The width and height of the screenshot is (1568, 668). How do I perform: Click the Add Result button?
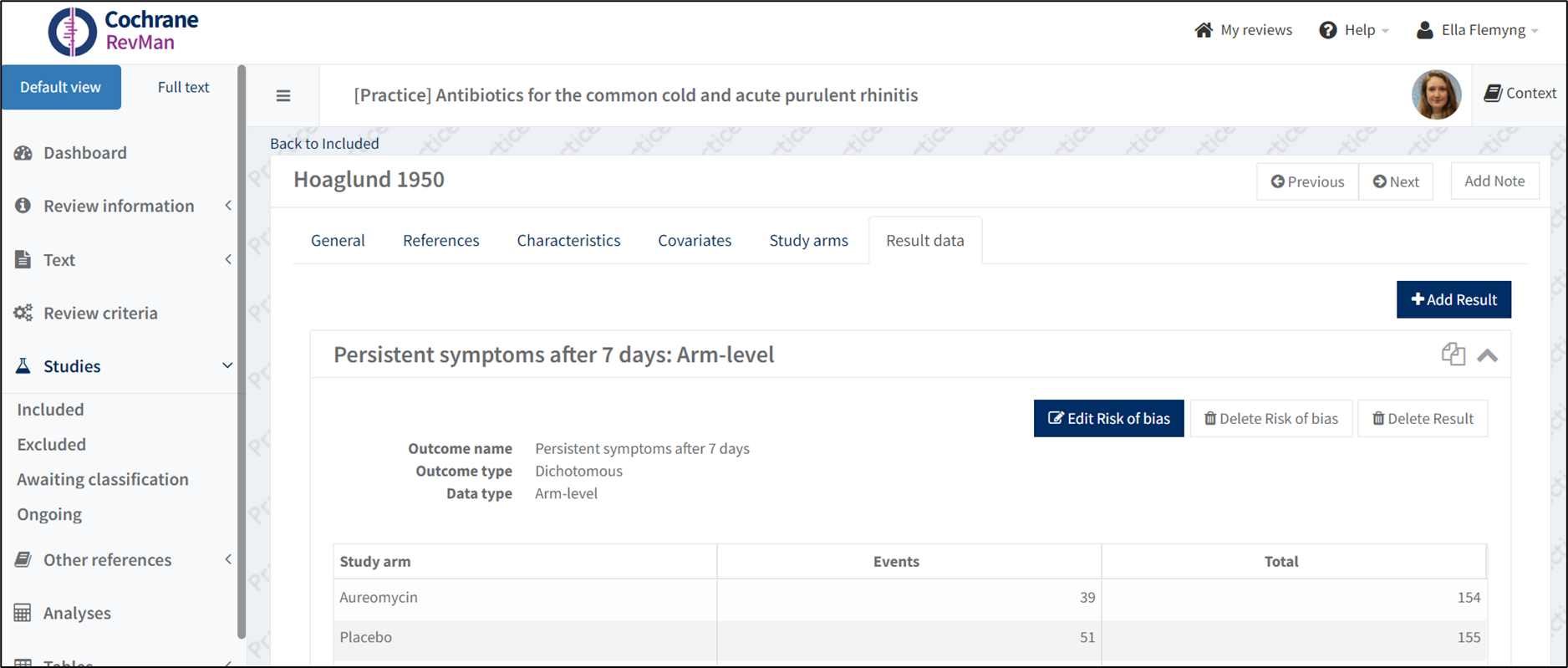tap(1453, 299)
